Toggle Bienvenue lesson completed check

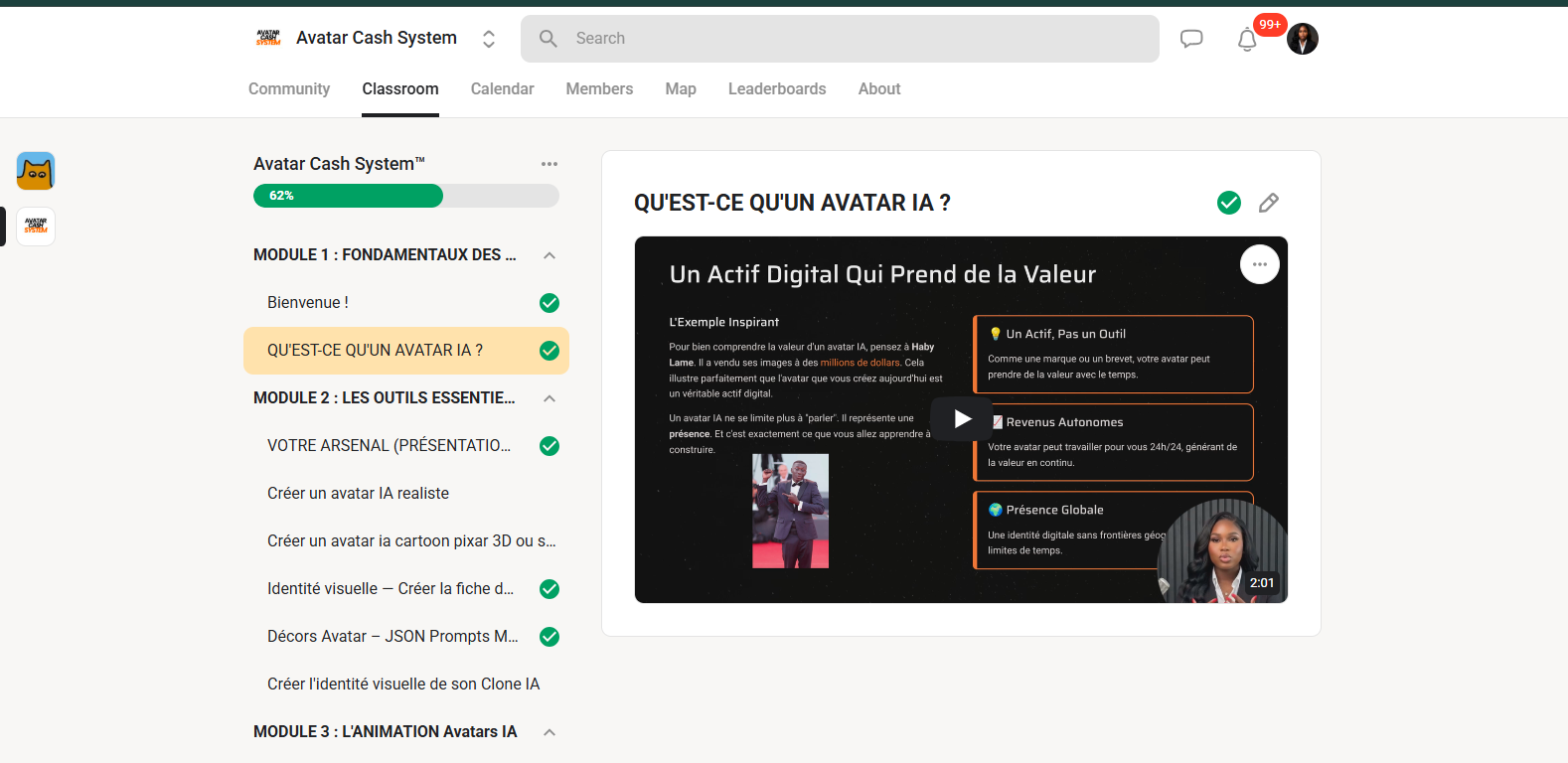point(549,303)
